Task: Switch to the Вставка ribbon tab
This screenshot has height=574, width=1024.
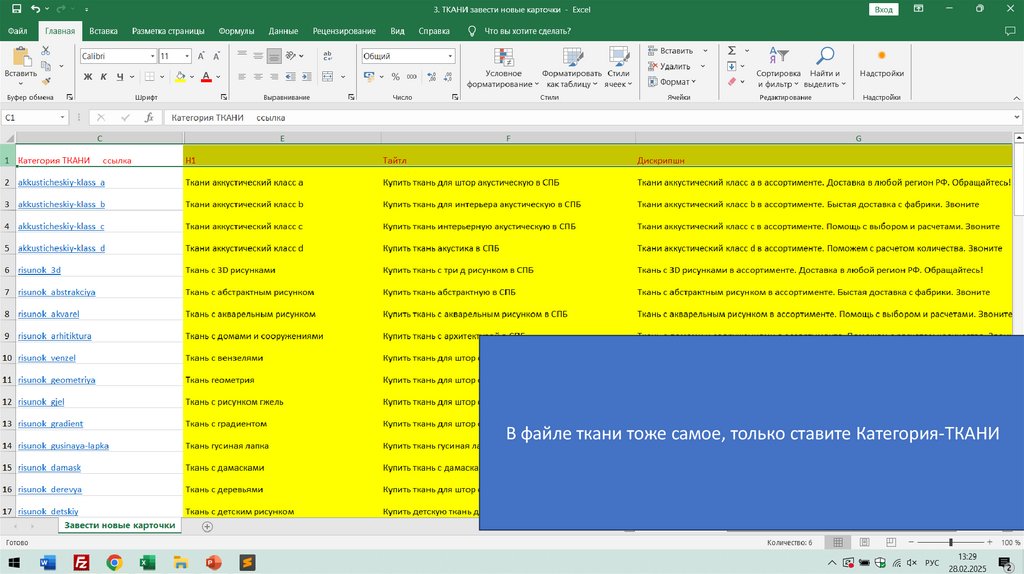Action: click(x=103, y=31)
